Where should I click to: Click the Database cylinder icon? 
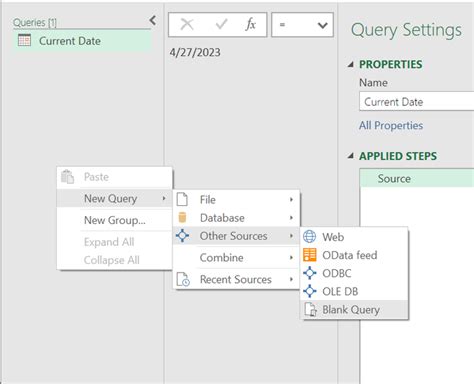click(x=182, y=217)
